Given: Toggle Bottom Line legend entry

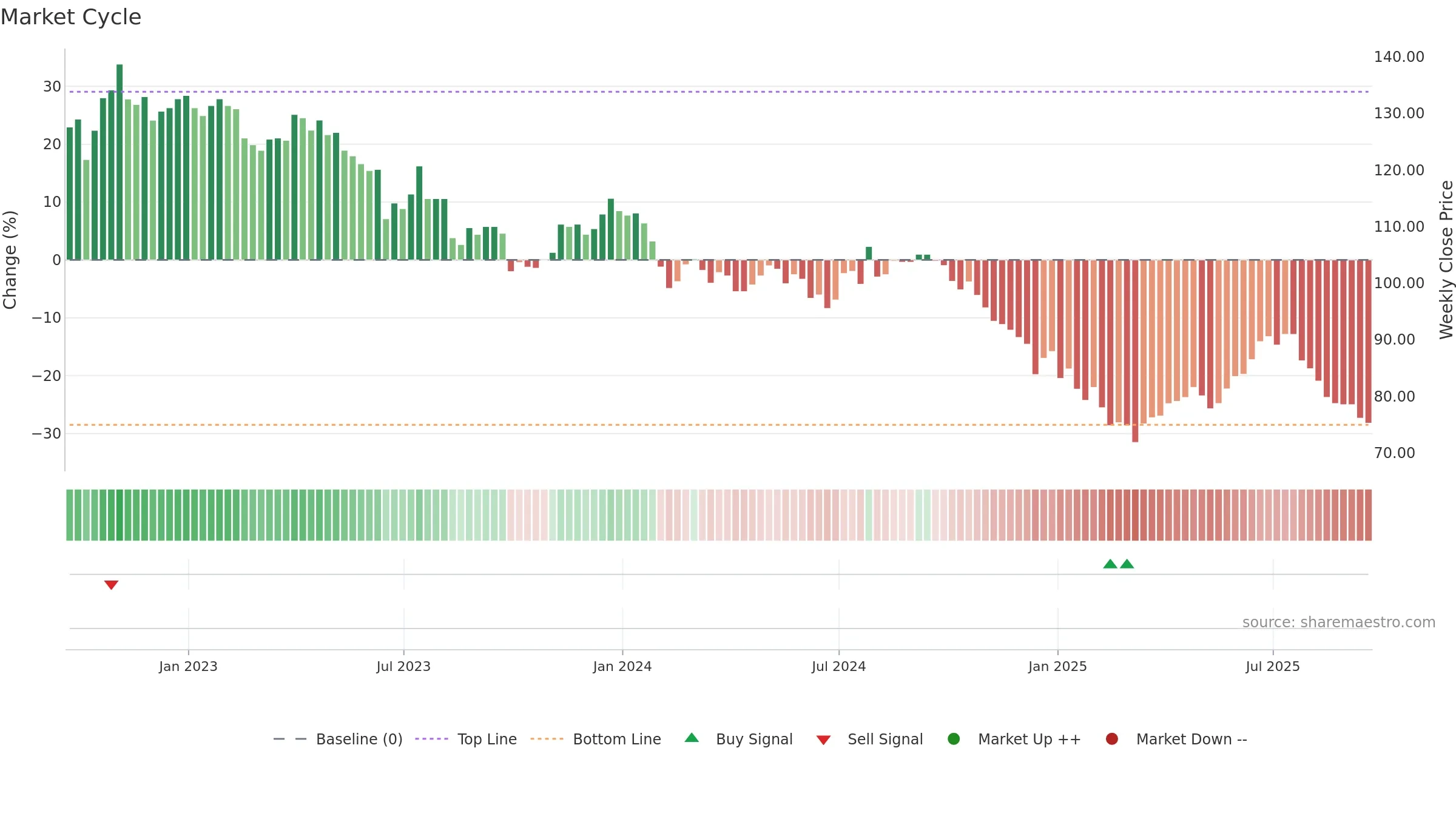Looking at the screenshot, I should [x=596, y=739].
